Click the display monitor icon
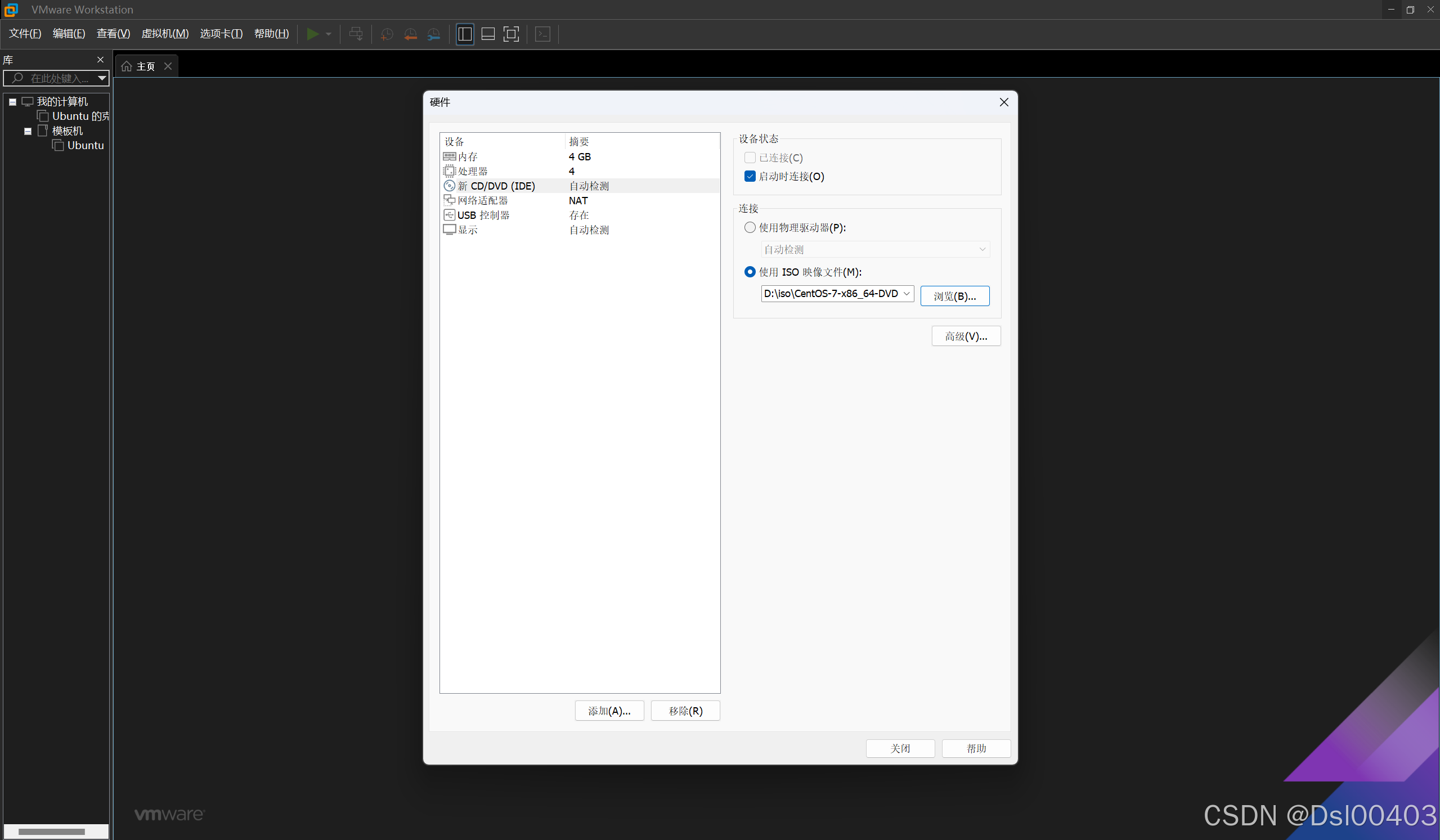This screenshot has width=1440, height=840. tap(450, 230)
